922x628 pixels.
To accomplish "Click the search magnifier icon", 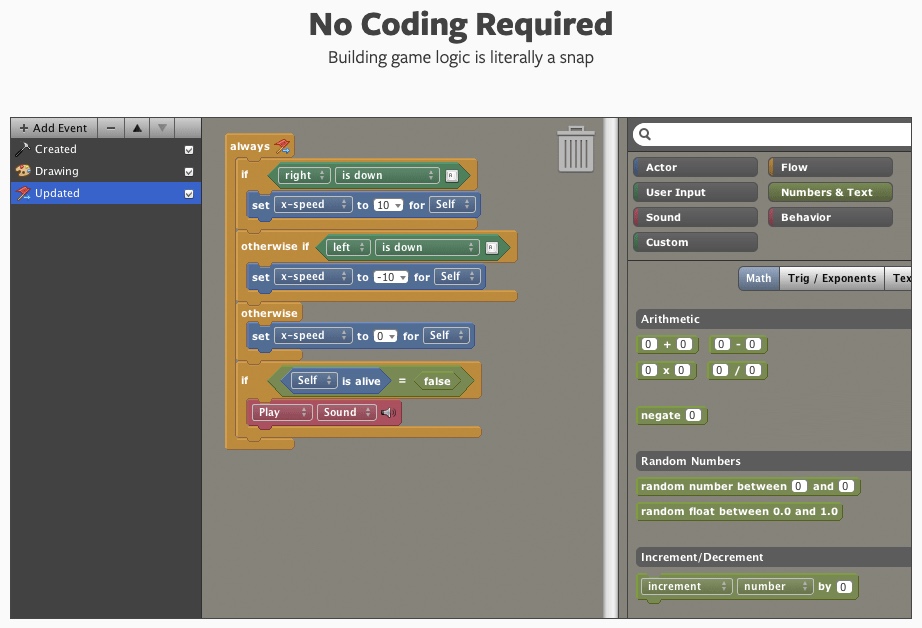I will coord(645,134).
